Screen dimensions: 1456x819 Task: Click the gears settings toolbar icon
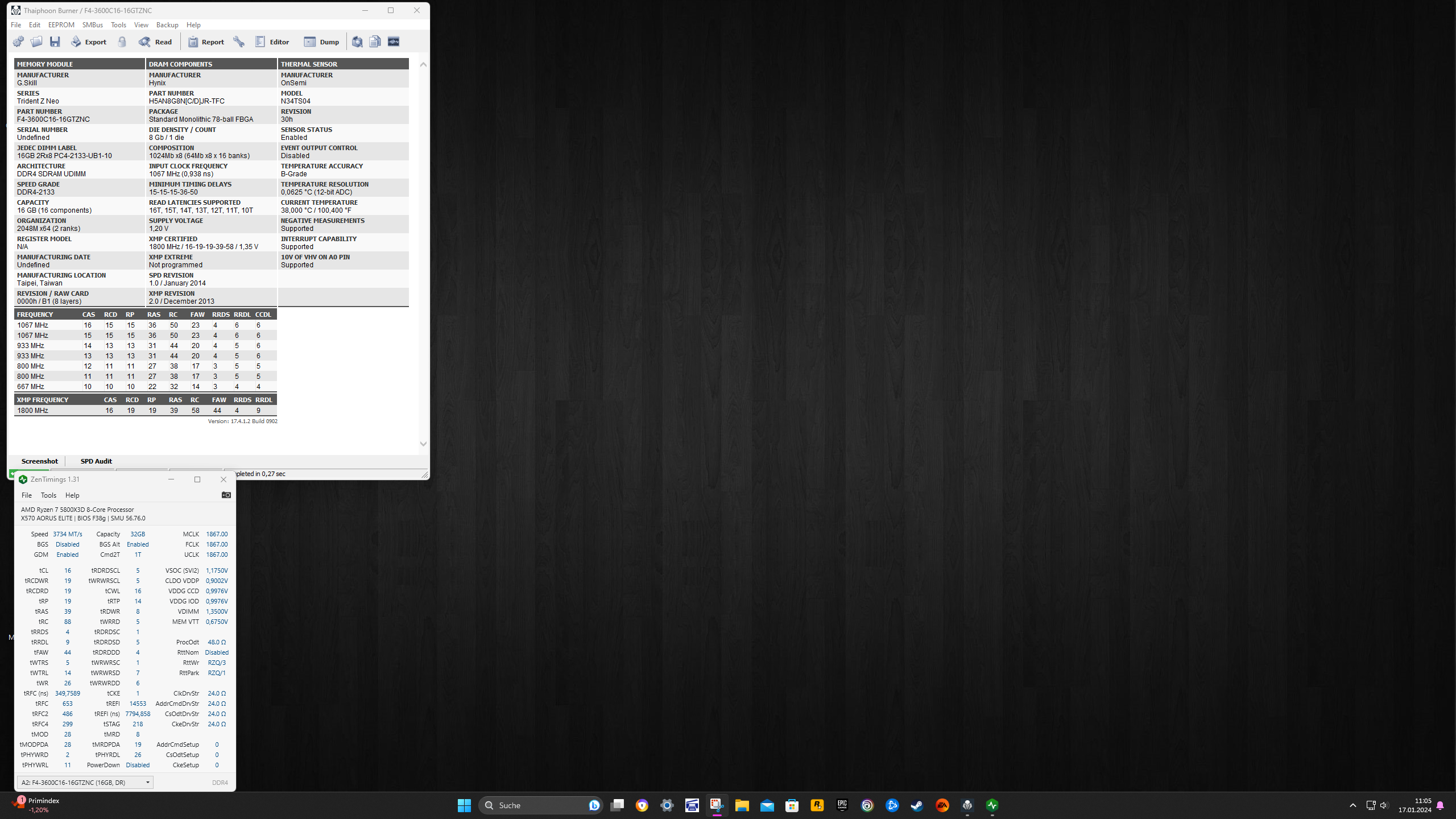[18, 42]
